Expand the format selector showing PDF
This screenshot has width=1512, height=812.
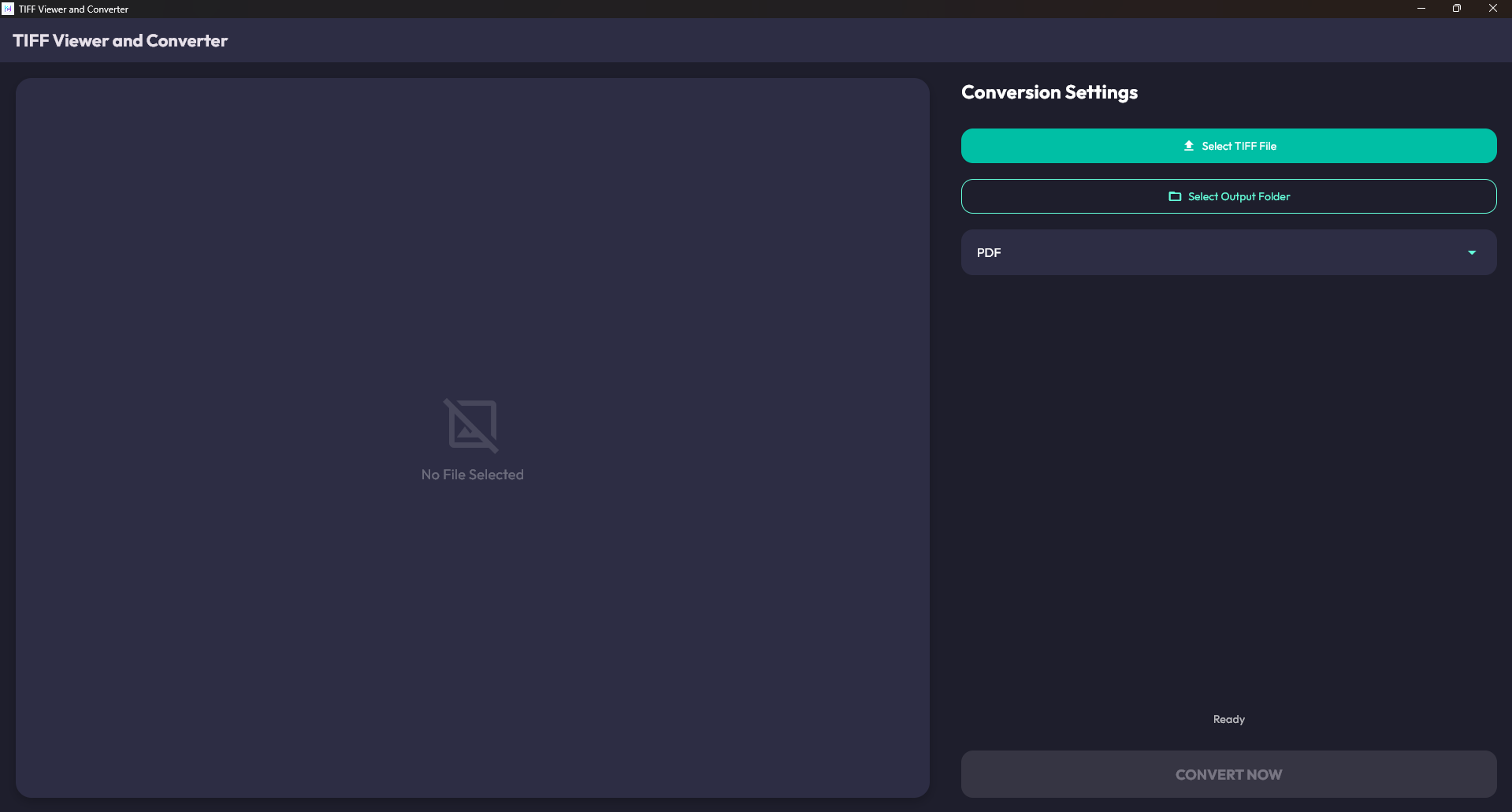pyautogui.click(x=1228, y=252)
